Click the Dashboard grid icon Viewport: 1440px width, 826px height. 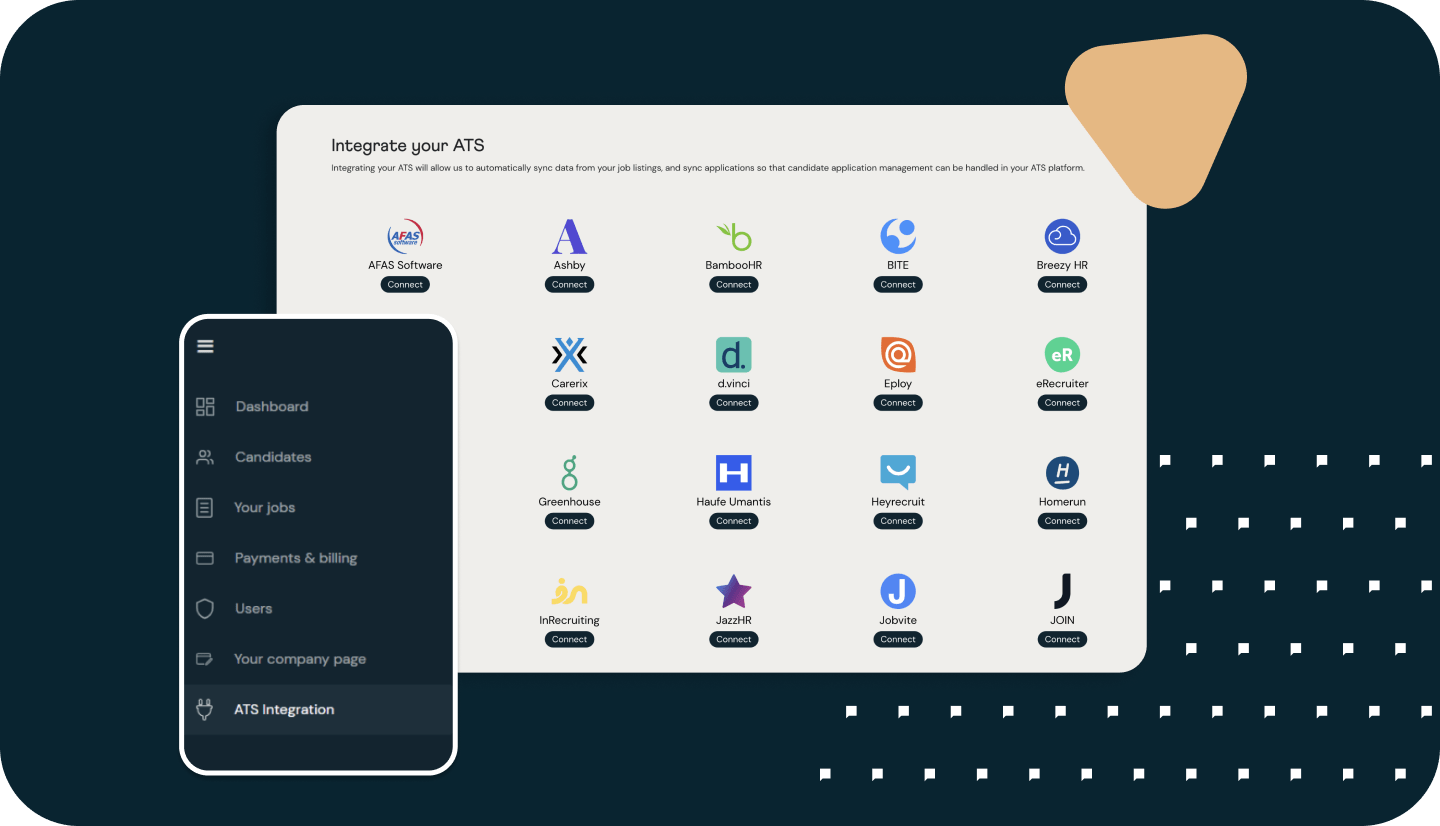point(205,406)
